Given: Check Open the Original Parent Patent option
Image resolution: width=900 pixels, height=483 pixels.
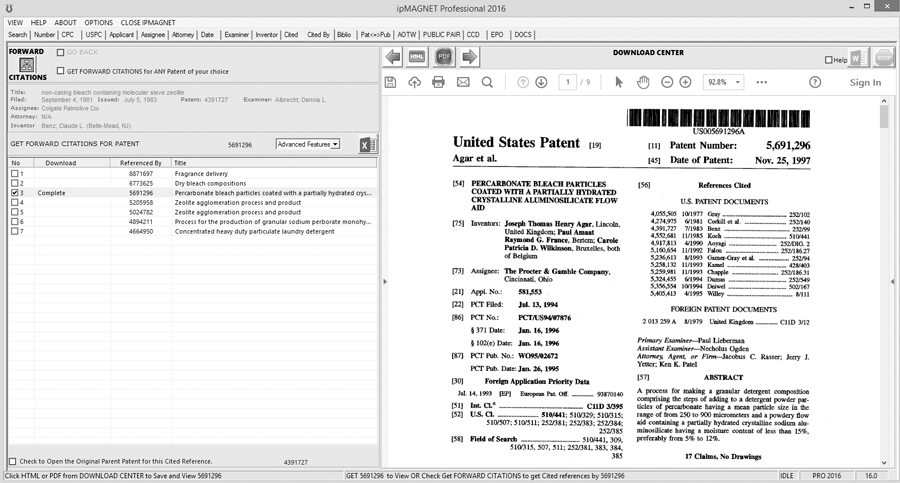Looking at the screenshot, I should (x=13, y=461).
